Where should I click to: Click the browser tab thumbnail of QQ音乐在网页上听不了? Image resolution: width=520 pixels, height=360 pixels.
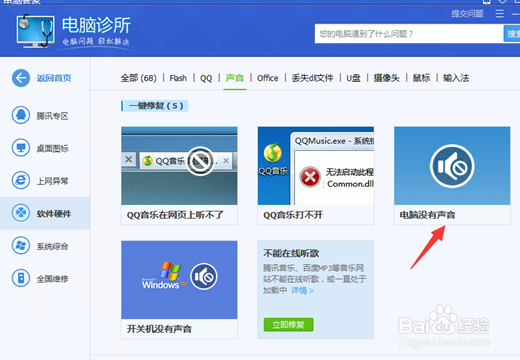tap(187, 161)
